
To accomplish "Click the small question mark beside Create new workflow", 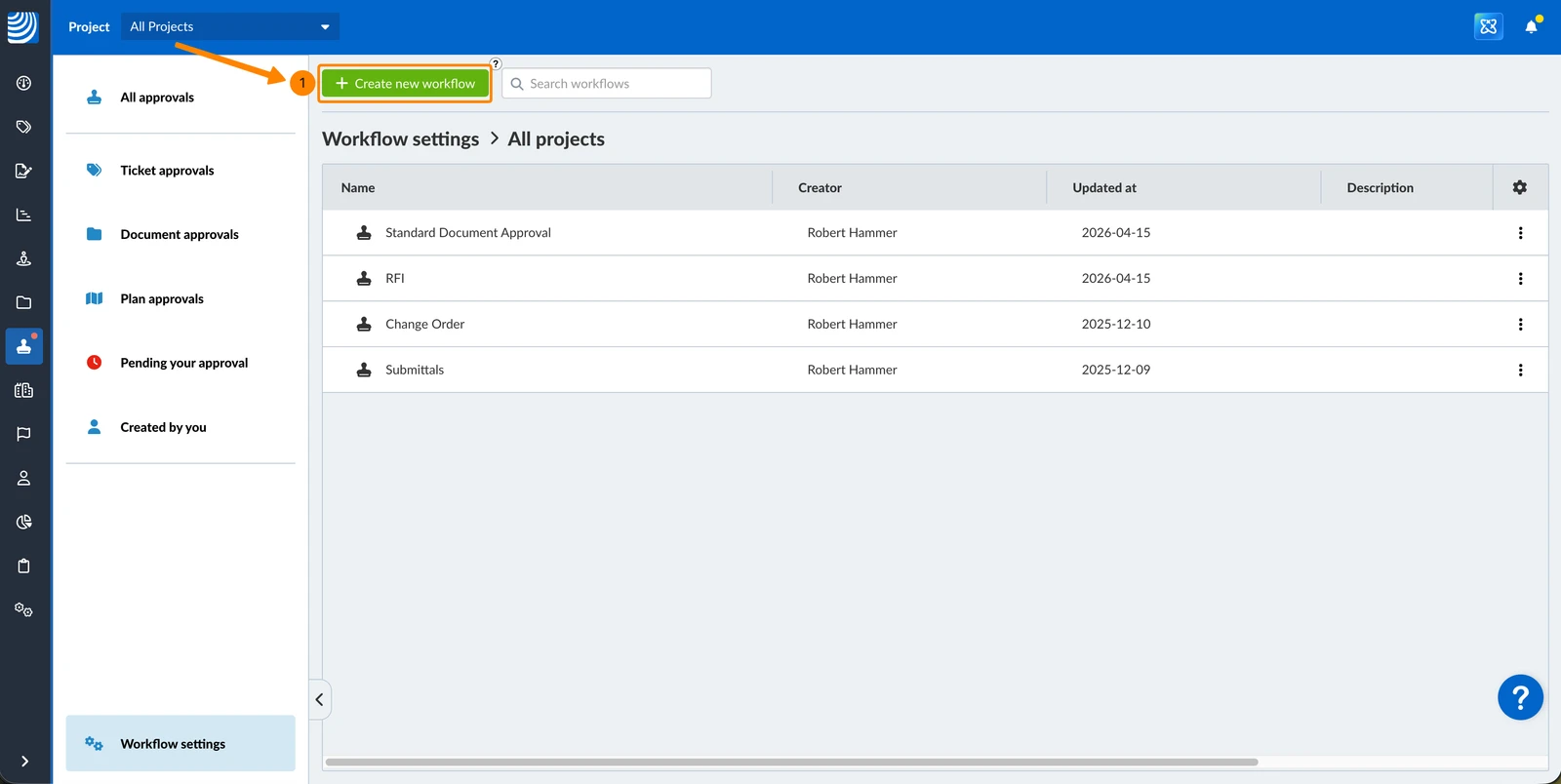I will (496, 63).
